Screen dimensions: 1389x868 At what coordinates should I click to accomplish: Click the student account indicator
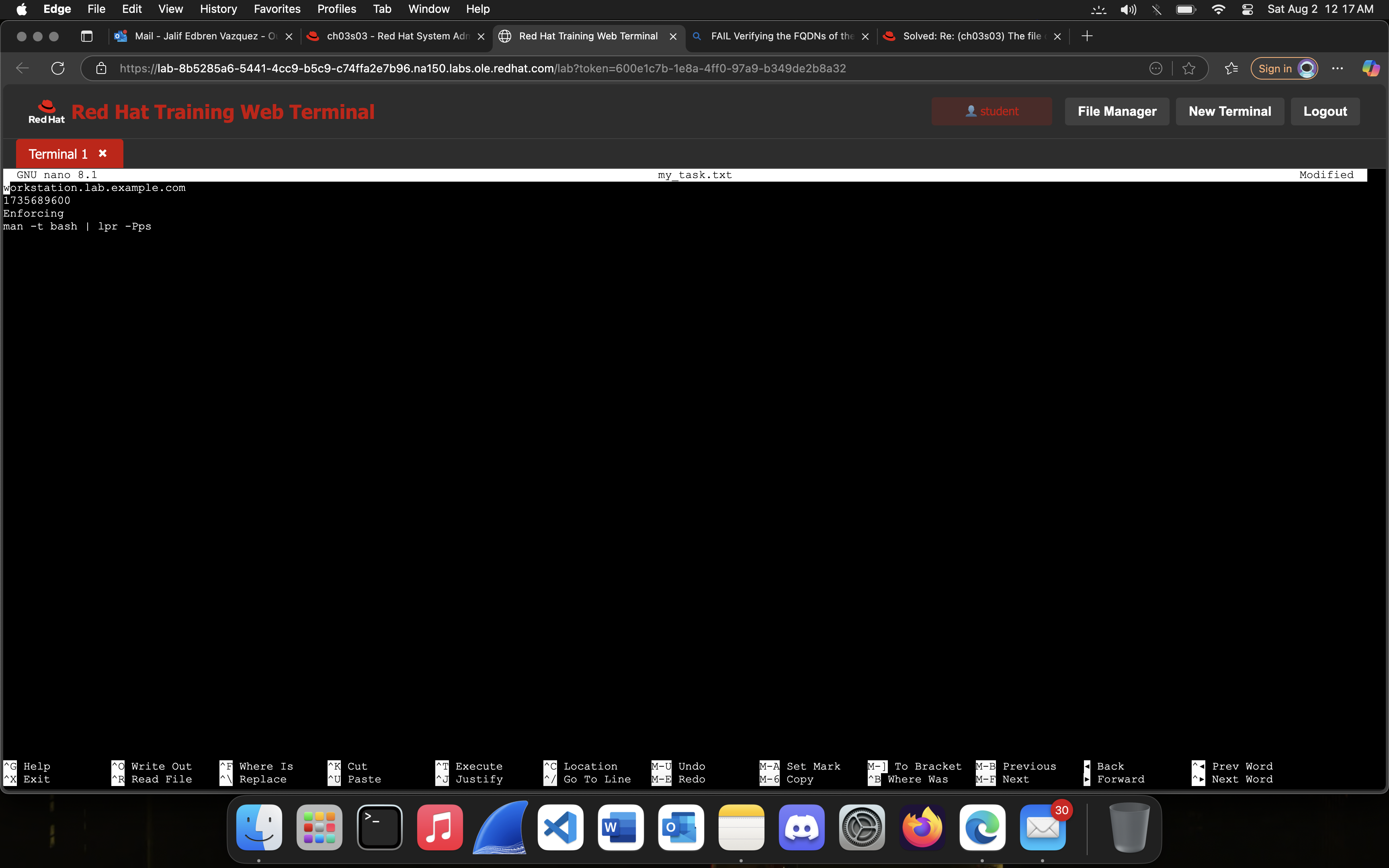pyautogui.click(x=991, y=111)
